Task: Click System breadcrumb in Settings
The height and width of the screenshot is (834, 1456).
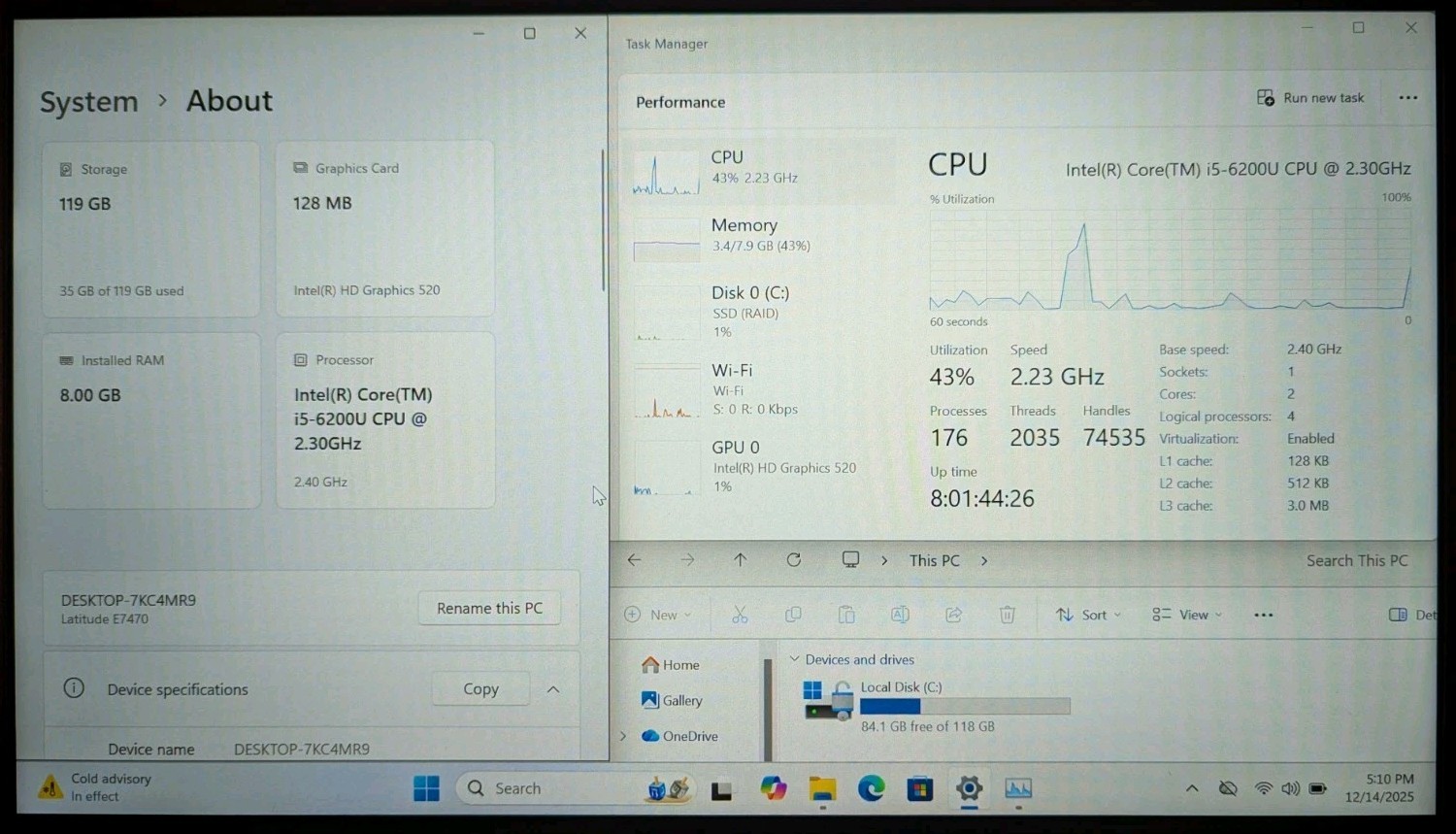Action: (89, 102)
